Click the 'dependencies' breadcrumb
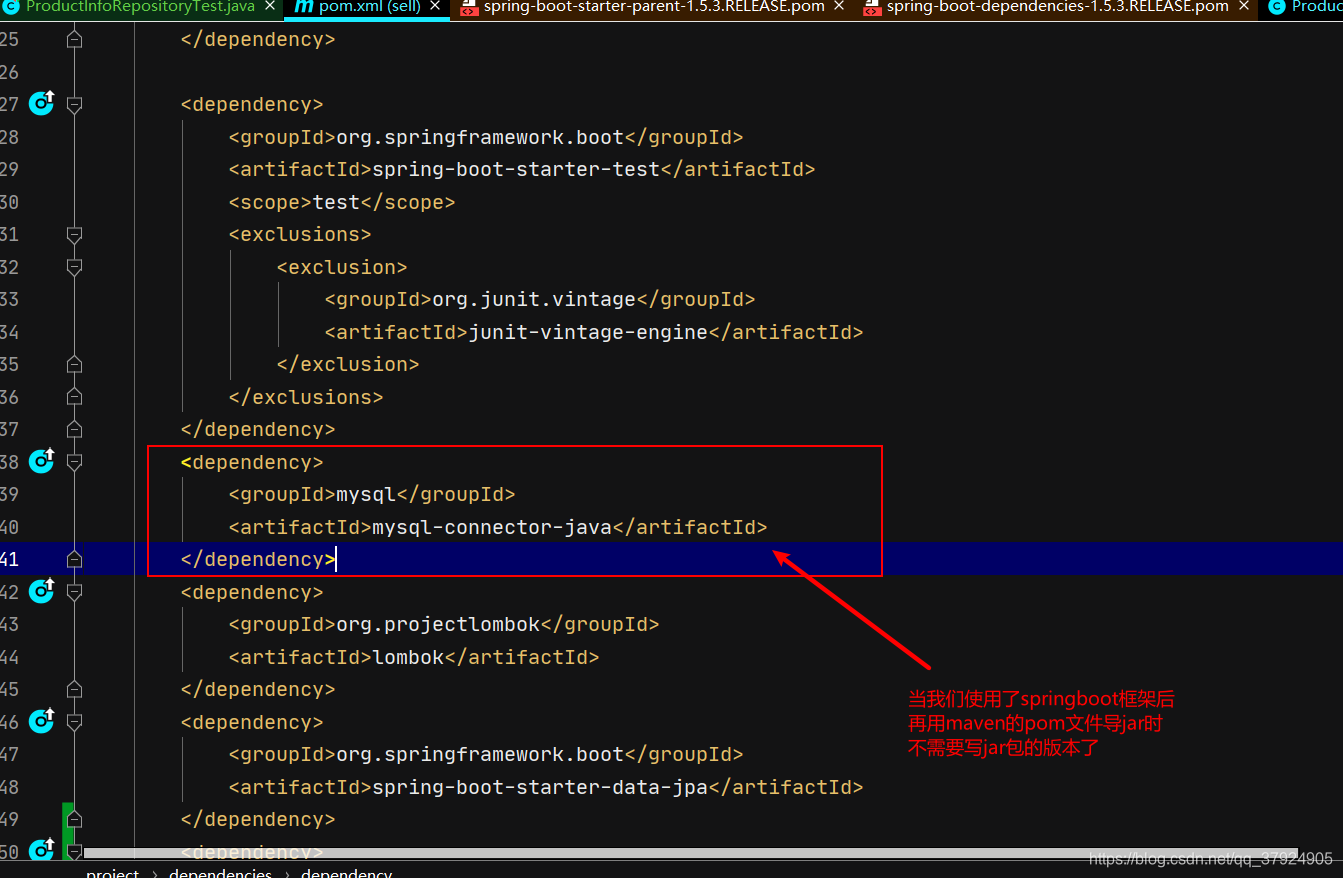The image size is (1343, 878). 220,873
